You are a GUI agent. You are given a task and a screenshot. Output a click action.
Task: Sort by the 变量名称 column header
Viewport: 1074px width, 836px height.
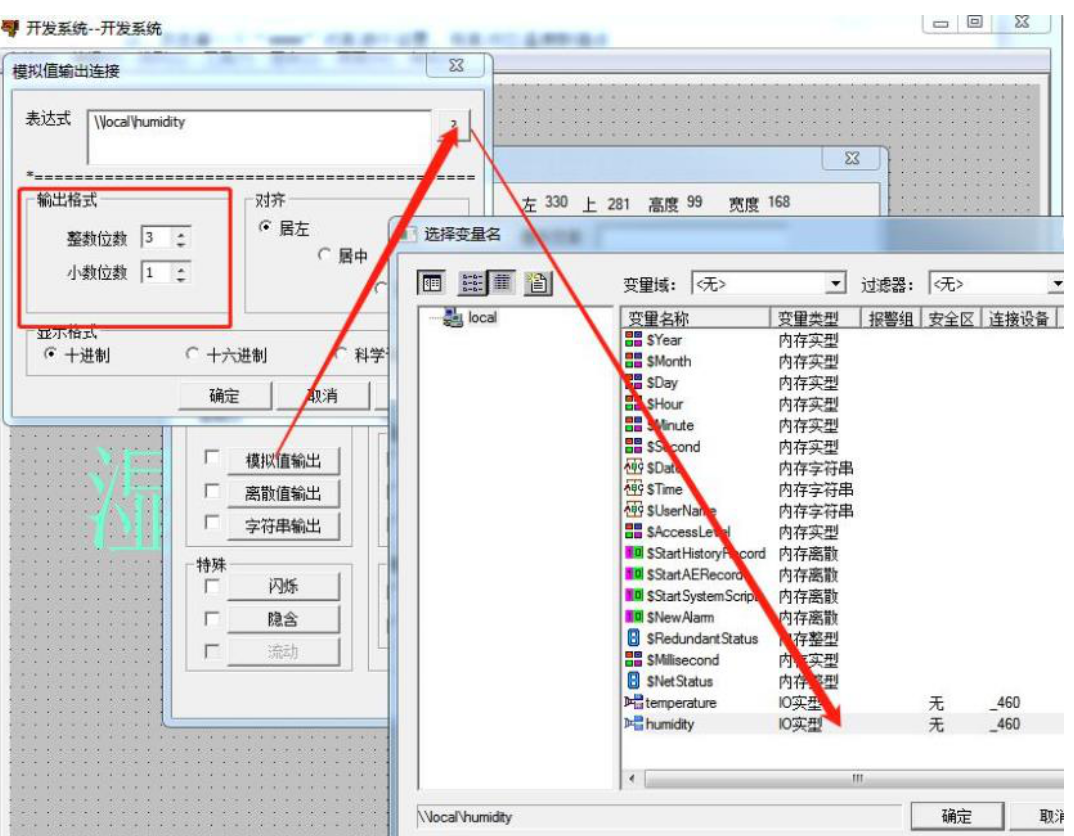[696, 318]
